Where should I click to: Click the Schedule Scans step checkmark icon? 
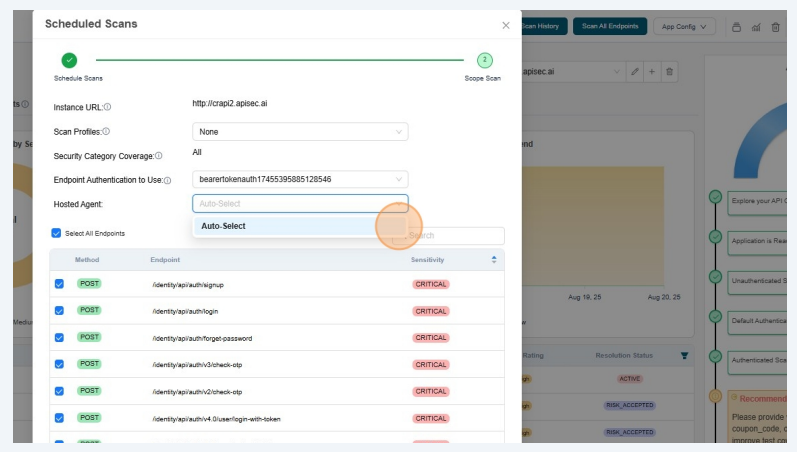coord(69,60)
